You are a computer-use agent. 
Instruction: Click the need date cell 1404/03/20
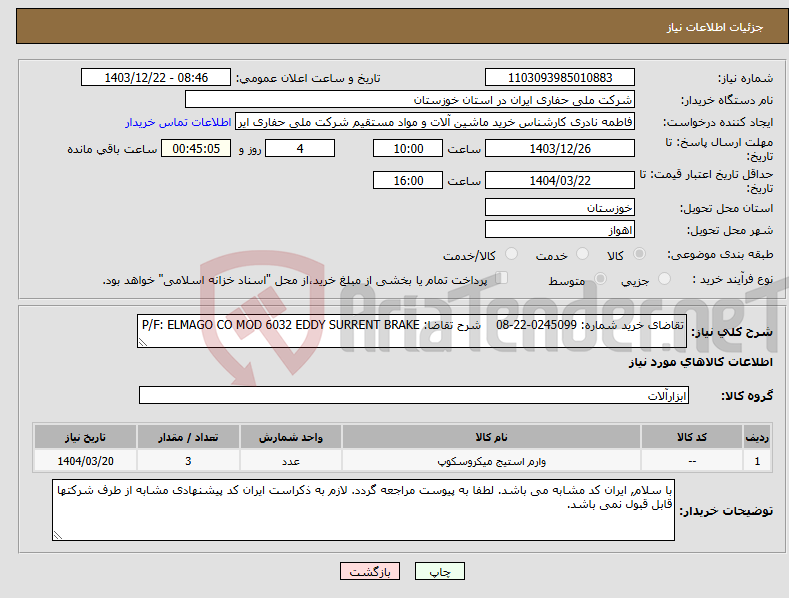pyautogui.click(x=85, y=461)
